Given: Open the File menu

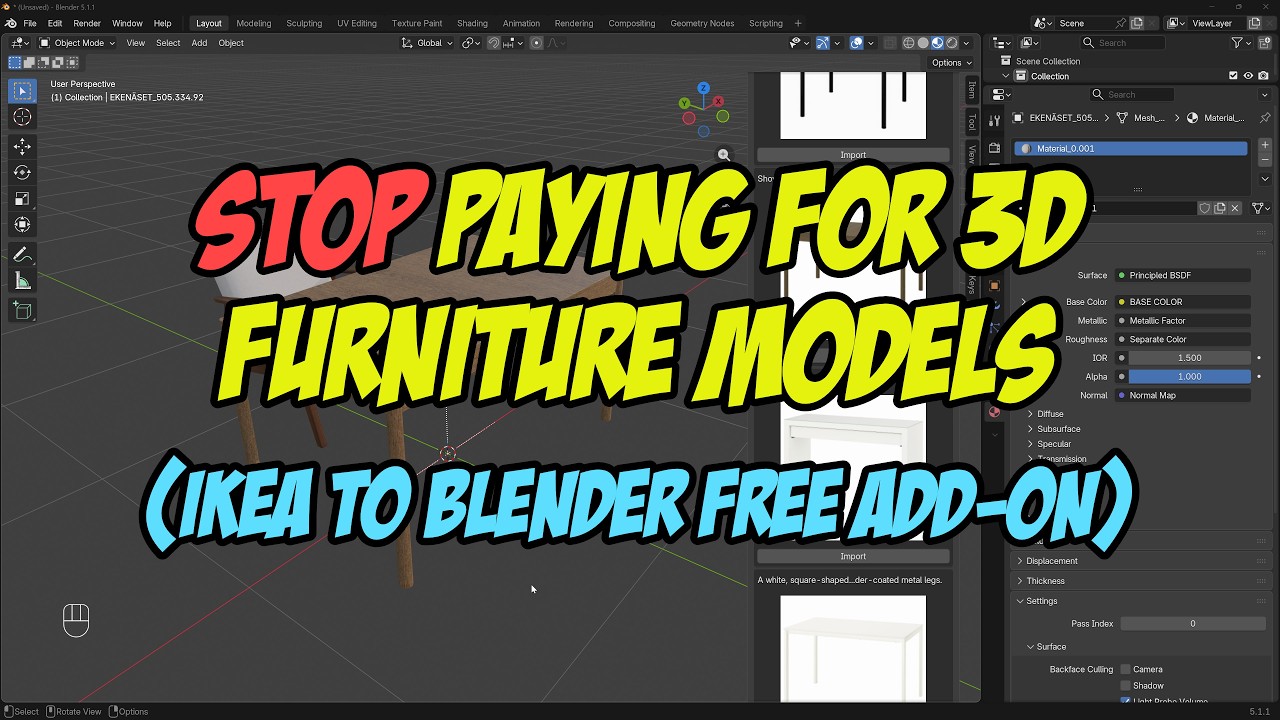Looking at the screenshot, I should click(30, 23).
